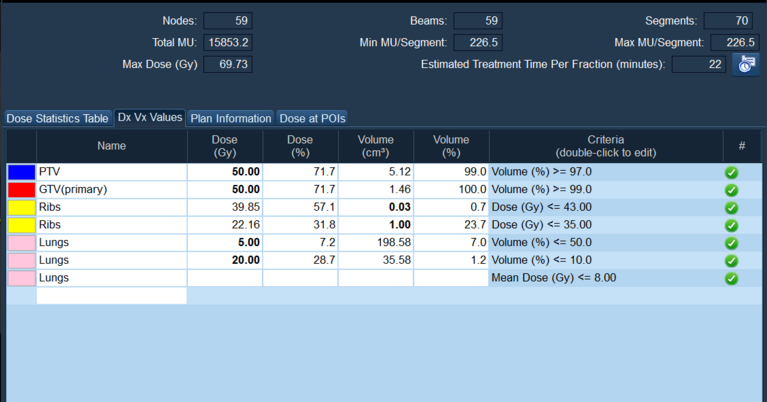Click the GTV(primary) green checkmark status icon
The width and height of the screenshot is (767, 402).
pos(731,190)
